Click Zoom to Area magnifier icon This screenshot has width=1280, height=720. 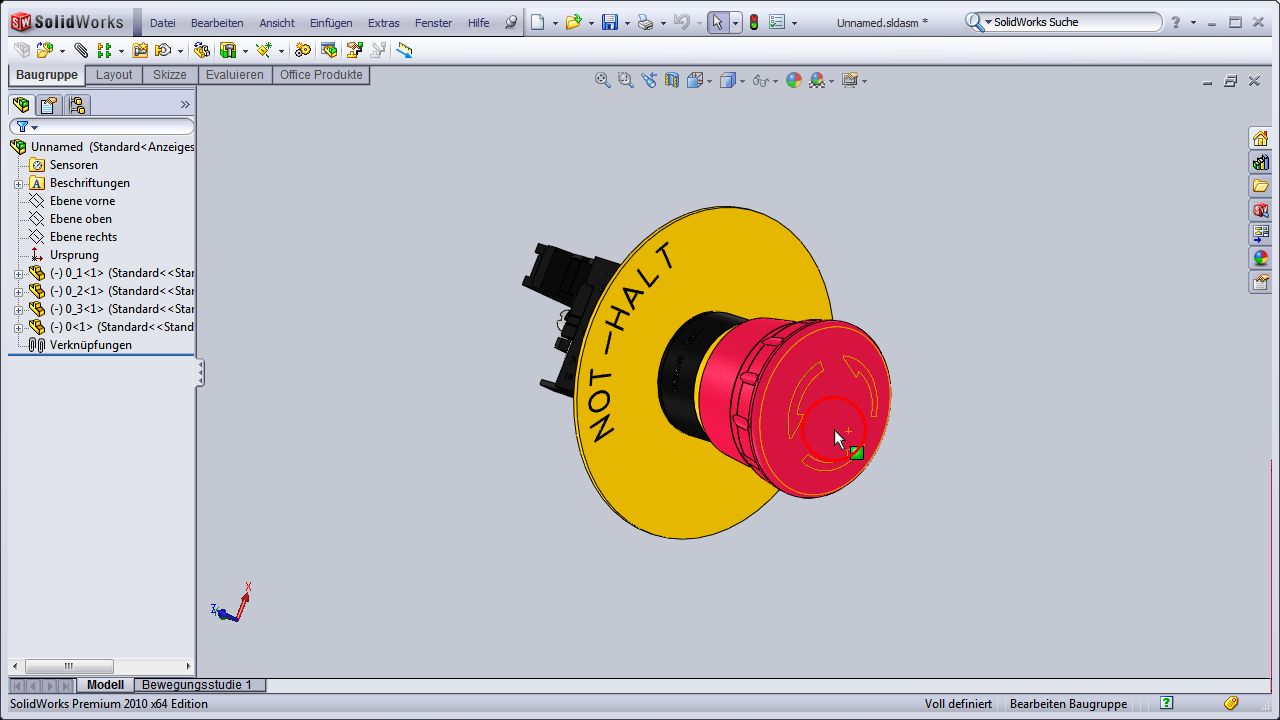(625, 80)
